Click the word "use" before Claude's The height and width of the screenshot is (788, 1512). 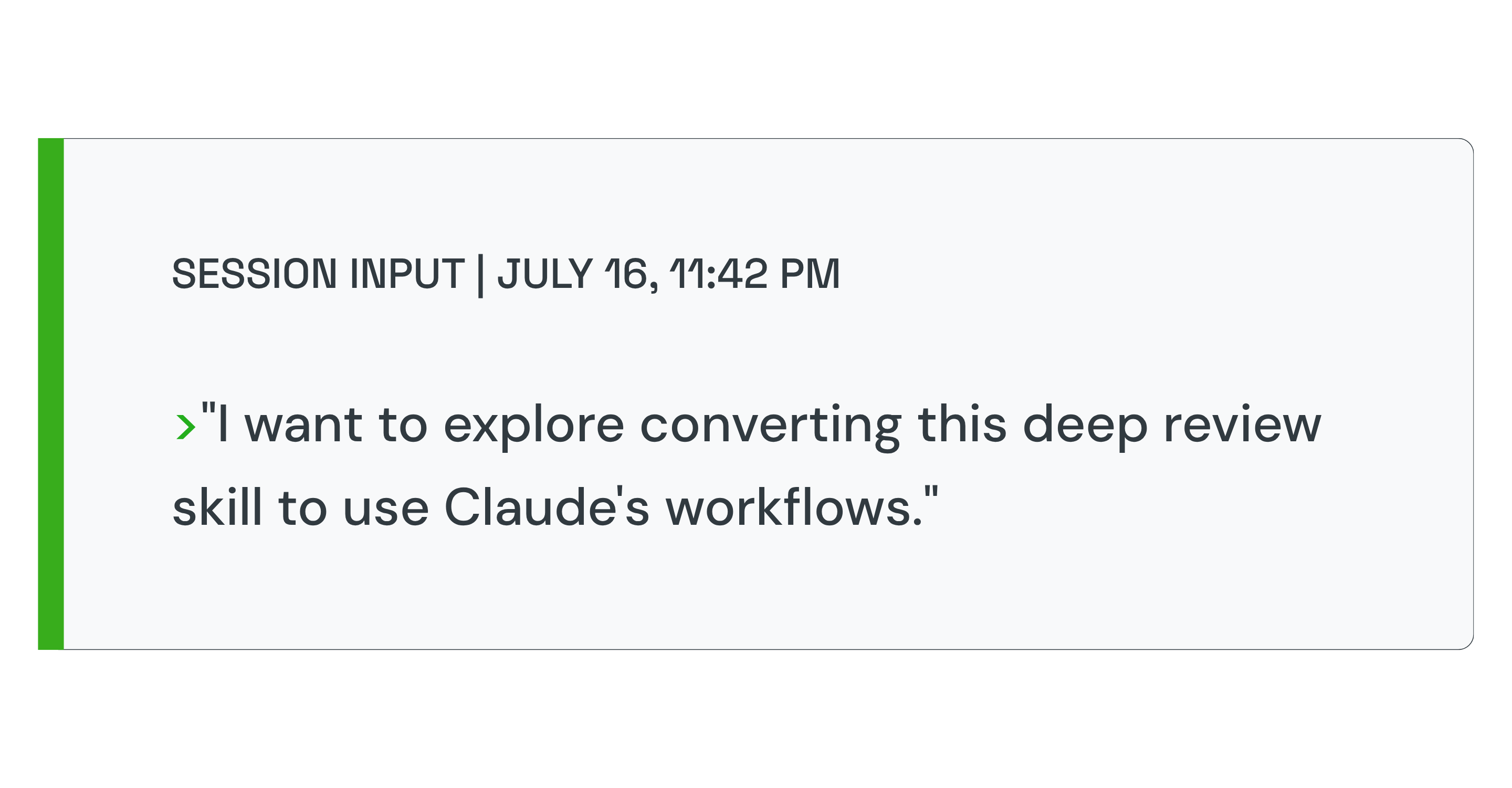[386, 510]
